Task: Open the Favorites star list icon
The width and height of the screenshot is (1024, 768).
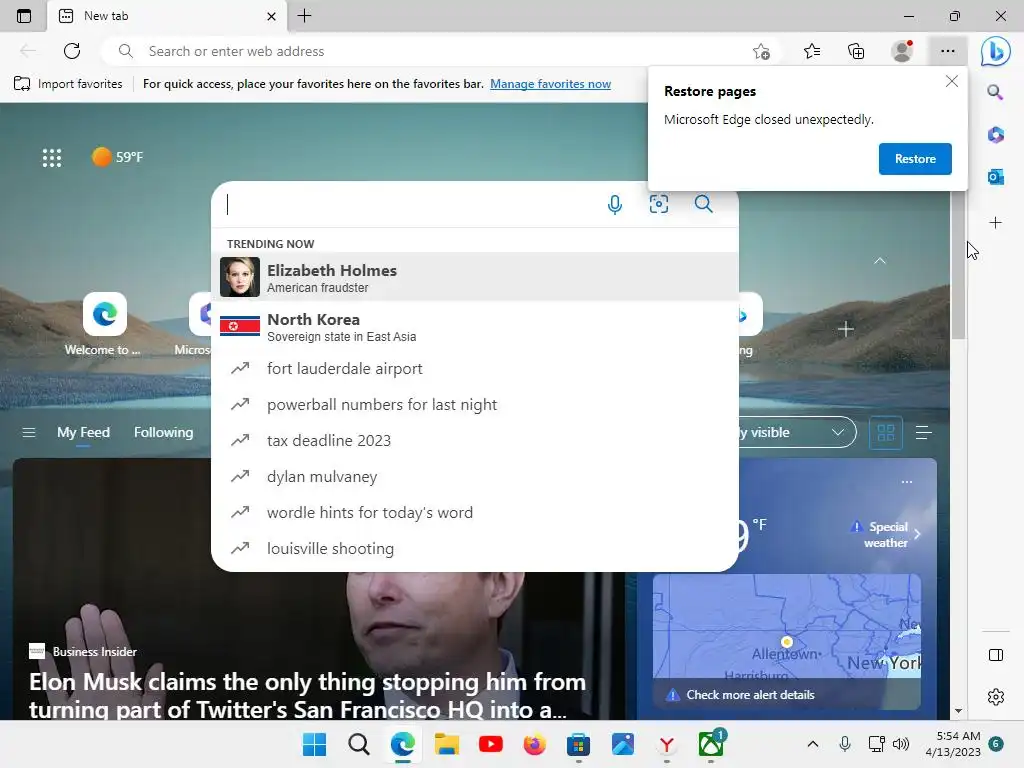Action: [x=812, y=51]
